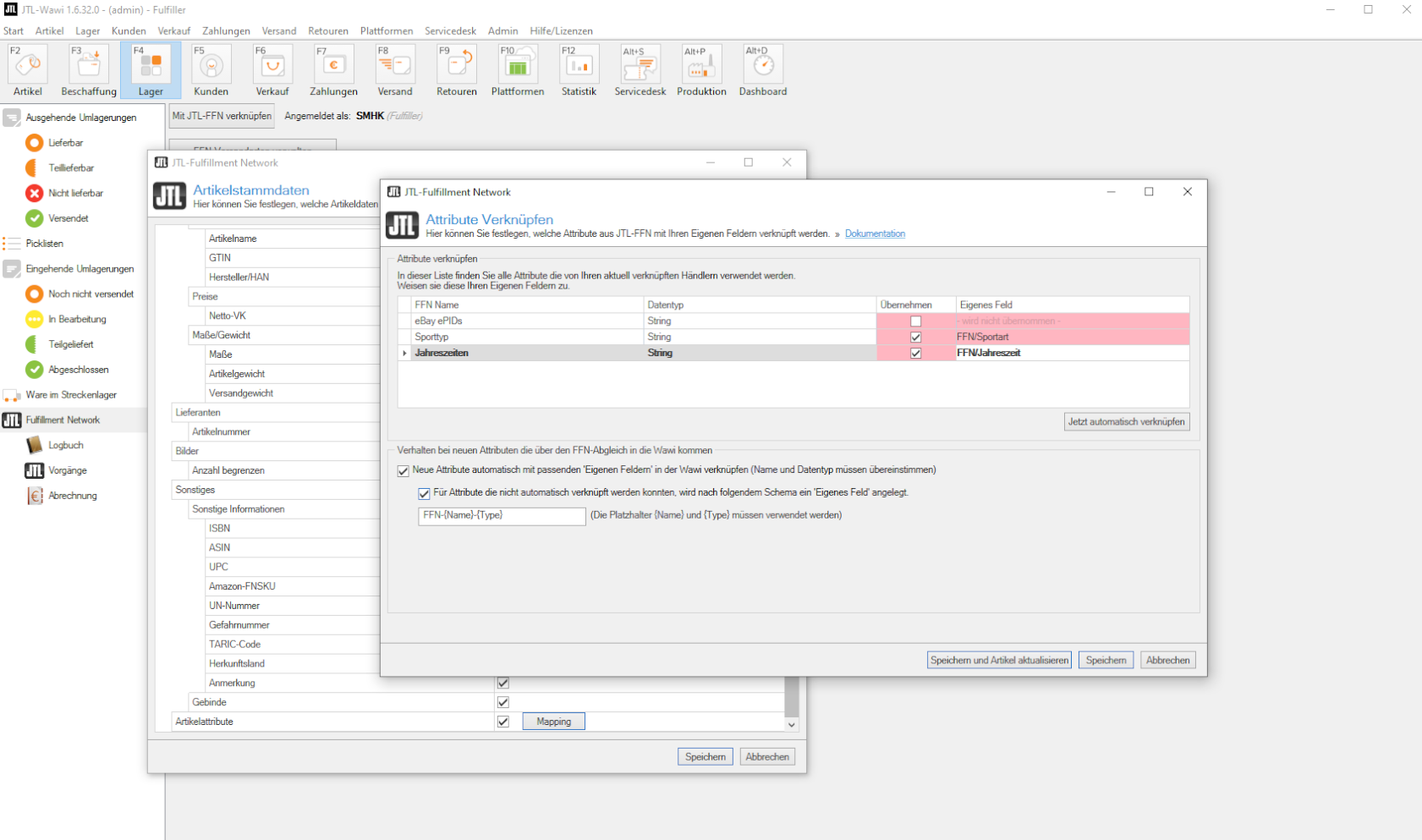Expand the Jahreszeiten row arrow
Image resolution: width=1422 pixels, height=840 pixels.
[x=405, y=354]
